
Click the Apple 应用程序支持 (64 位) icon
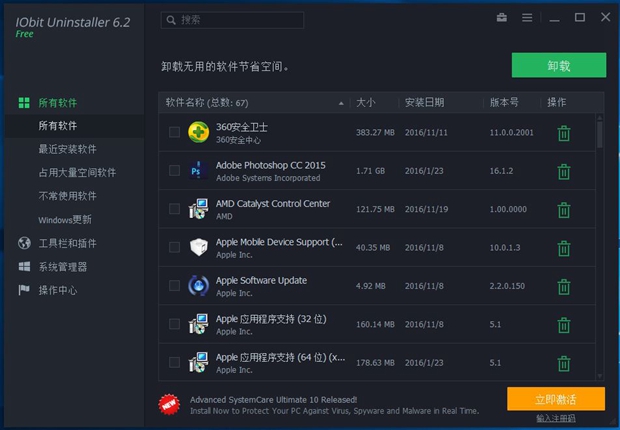(198, 362)
